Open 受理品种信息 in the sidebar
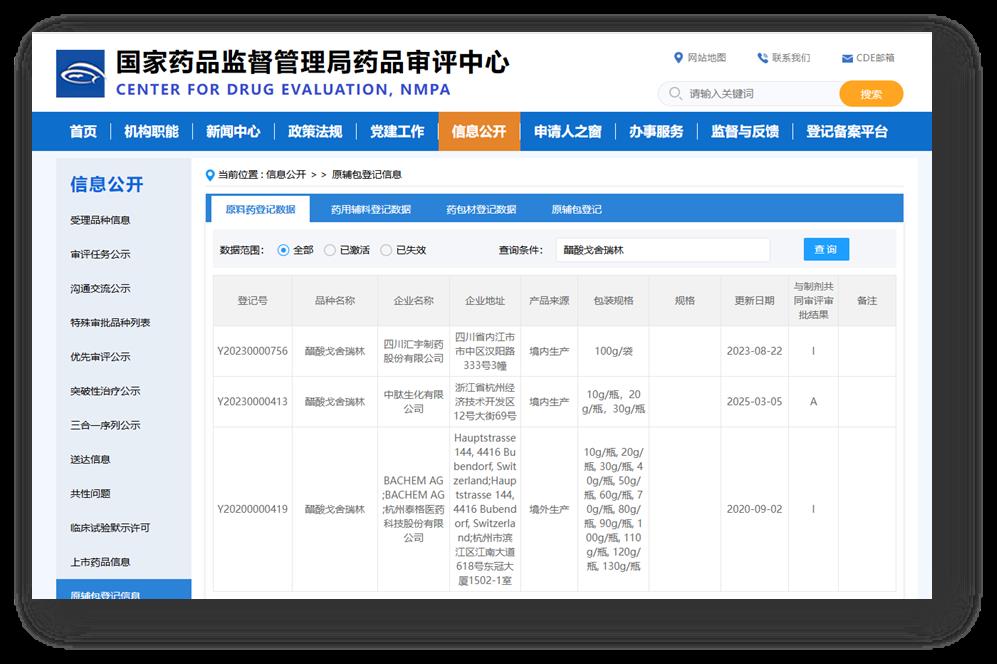The height and width of the screenshot is (664, 997). [100, 220]
